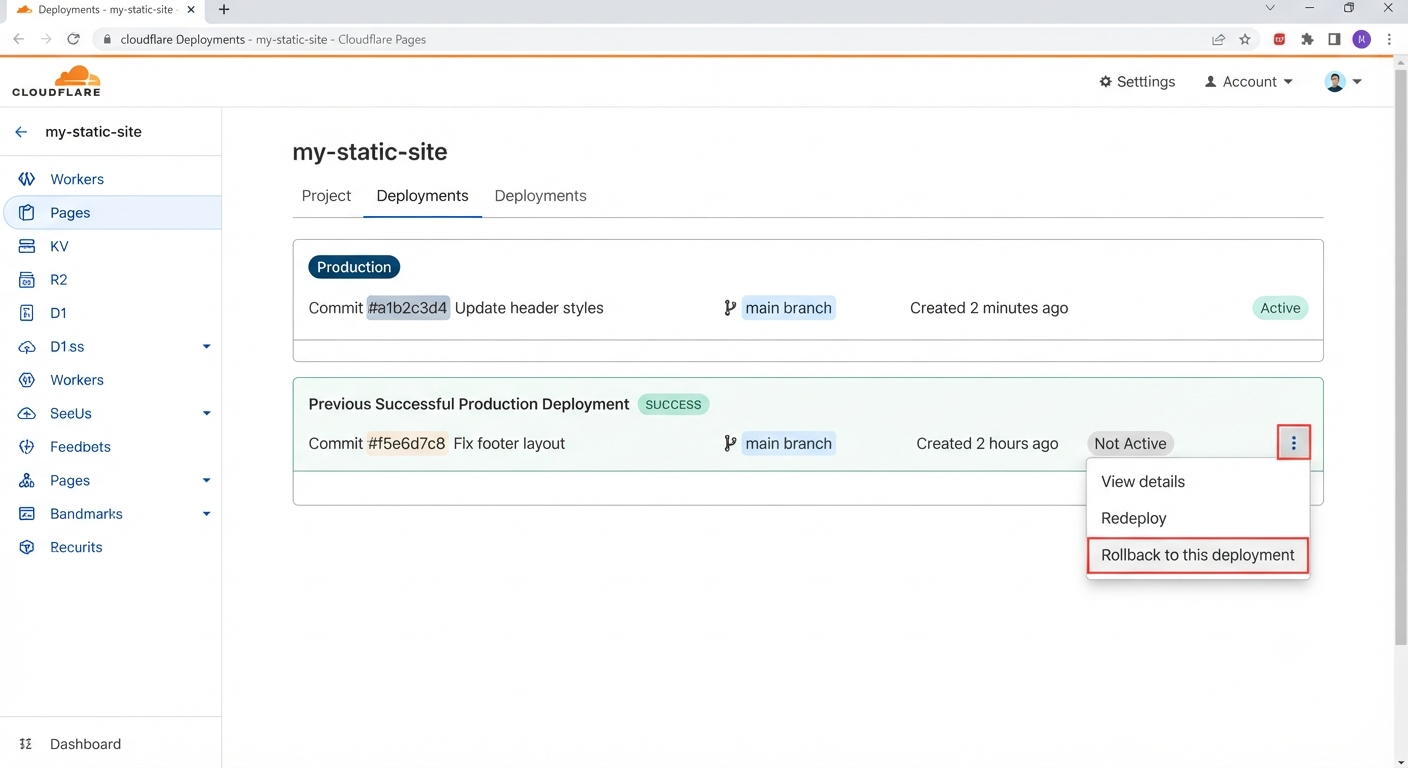This screenshot has height=768, width=1408.
Task: Click the Production label badge
Action: coord(354,267)
